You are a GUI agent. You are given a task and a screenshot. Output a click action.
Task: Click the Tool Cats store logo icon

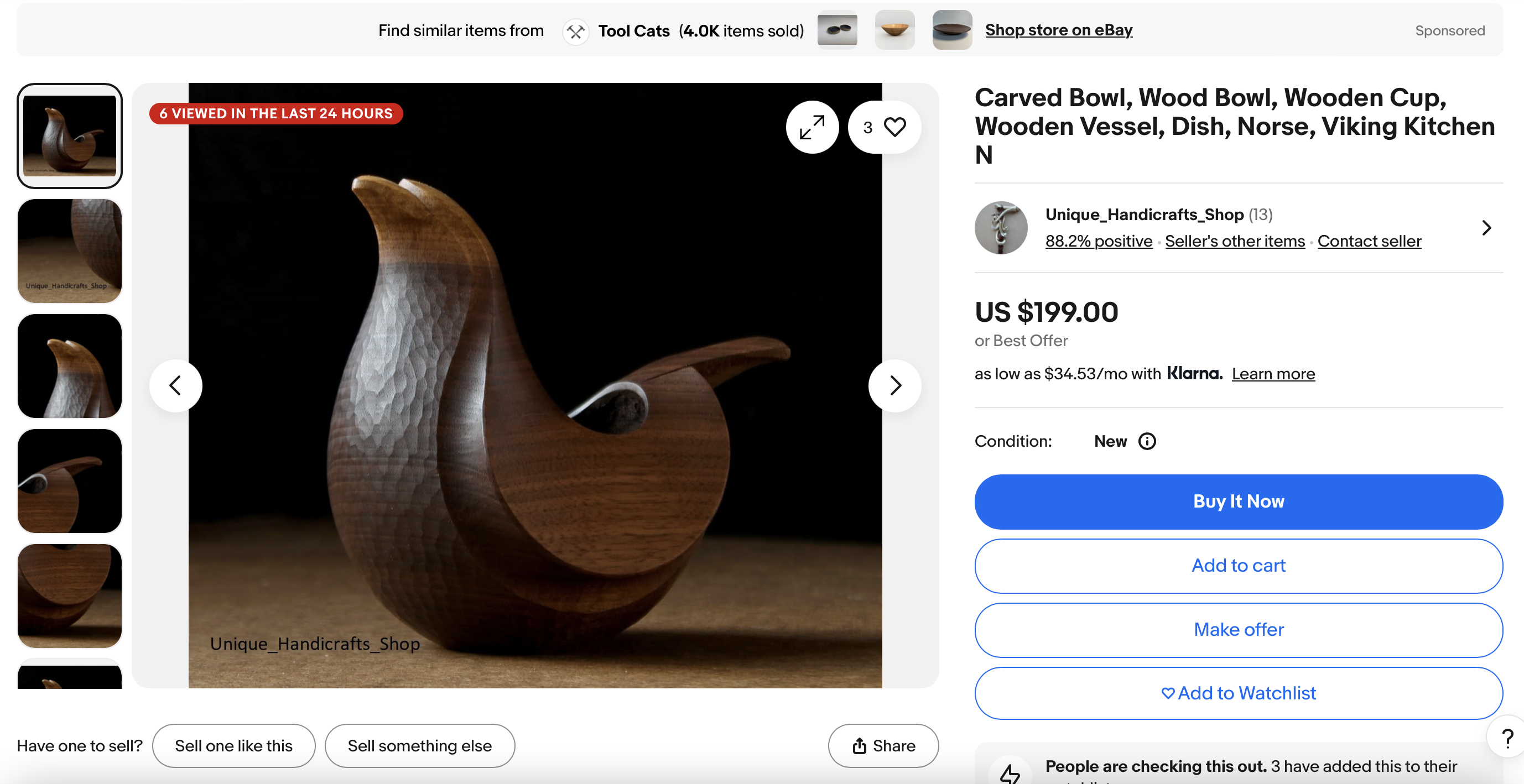point(575,31)
